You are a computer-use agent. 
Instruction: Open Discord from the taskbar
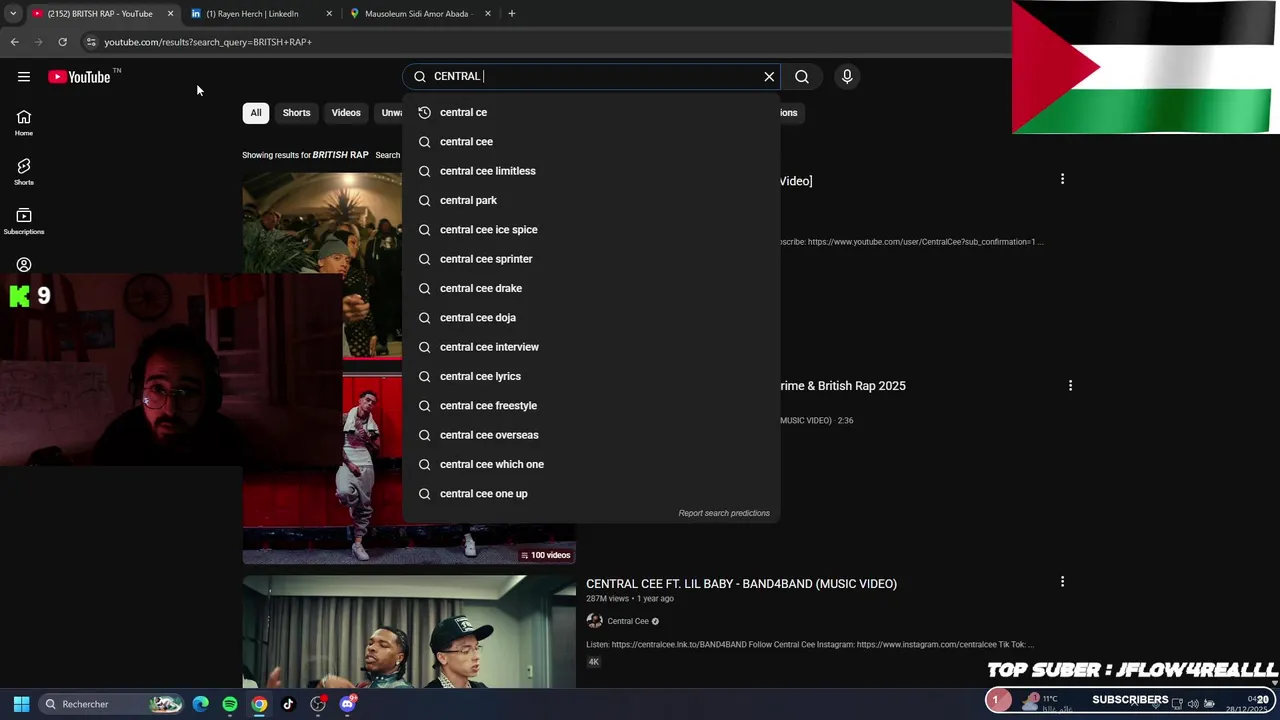pyautogui.click(x=347, y=704)
